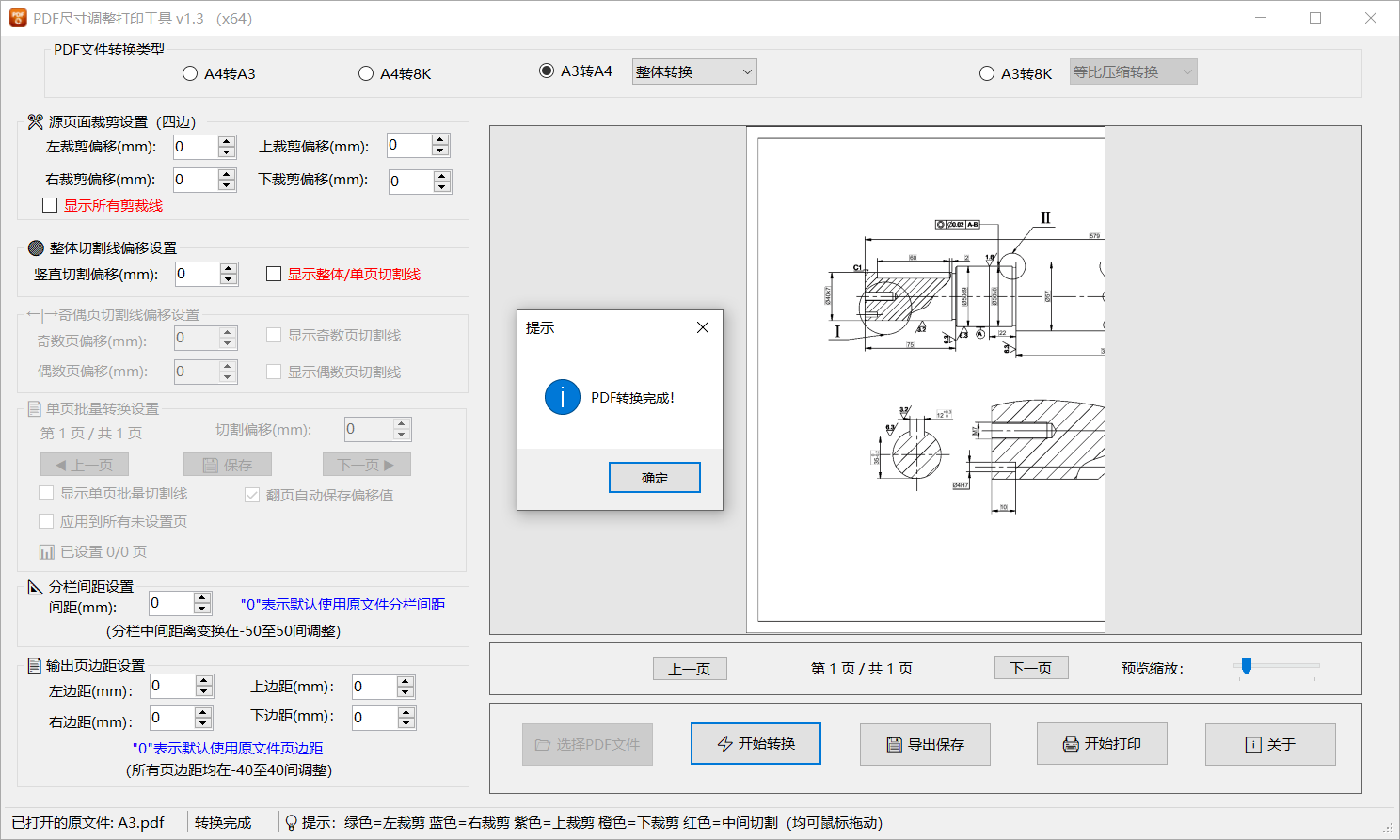Click the 开始转换 button
Screen dimensions: 1400x840
(756, 744)
